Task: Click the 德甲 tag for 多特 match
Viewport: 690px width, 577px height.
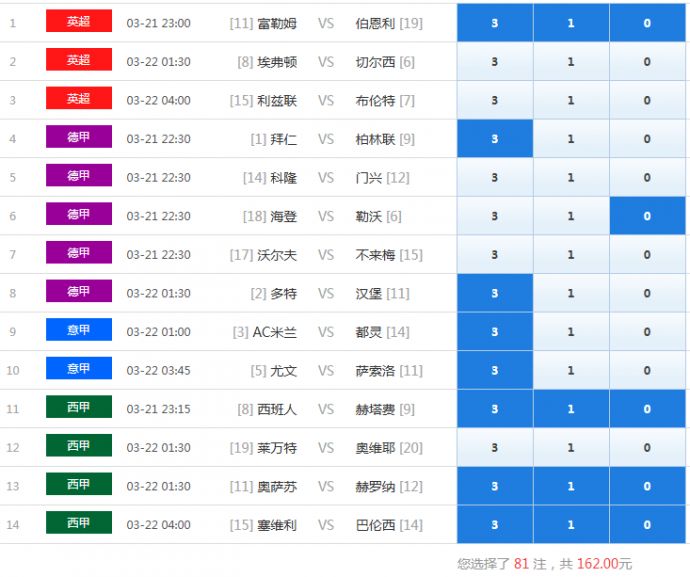Action: [78, 292]
